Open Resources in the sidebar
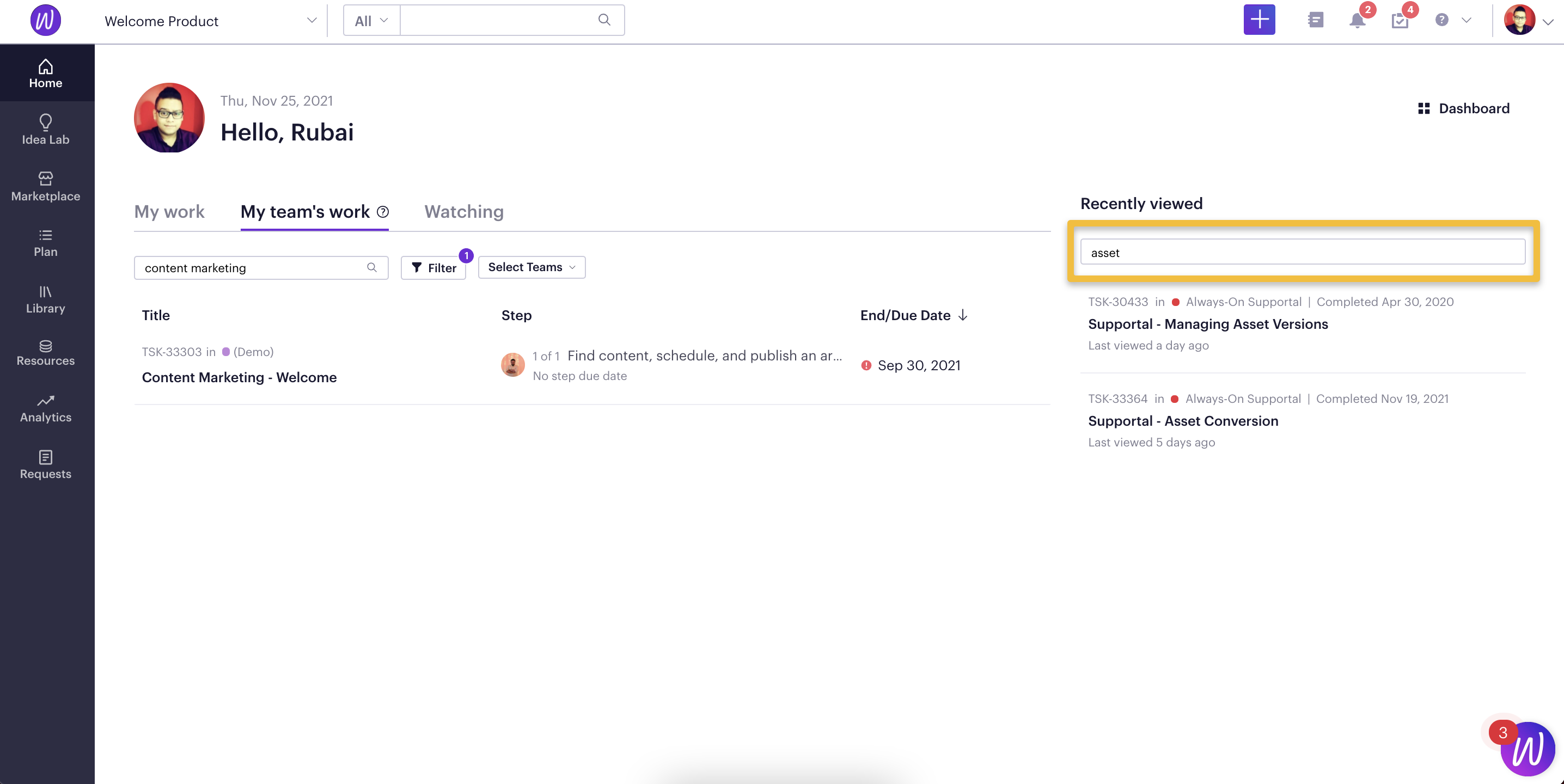Viewport: 1564px width, 784px height. pyautogui.click(x=46, y=353)
